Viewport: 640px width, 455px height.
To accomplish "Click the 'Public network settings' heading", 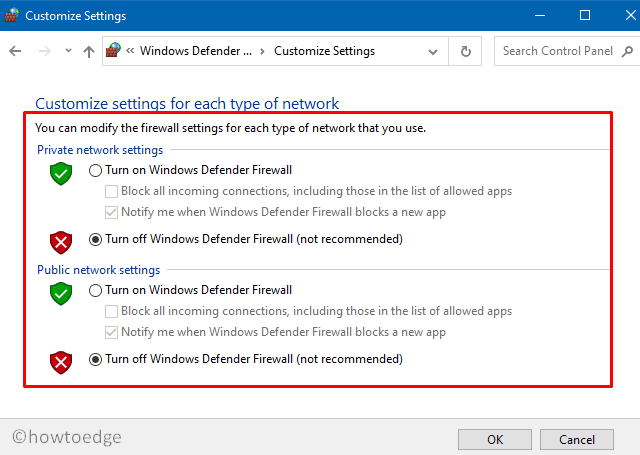I will [98, 270].
